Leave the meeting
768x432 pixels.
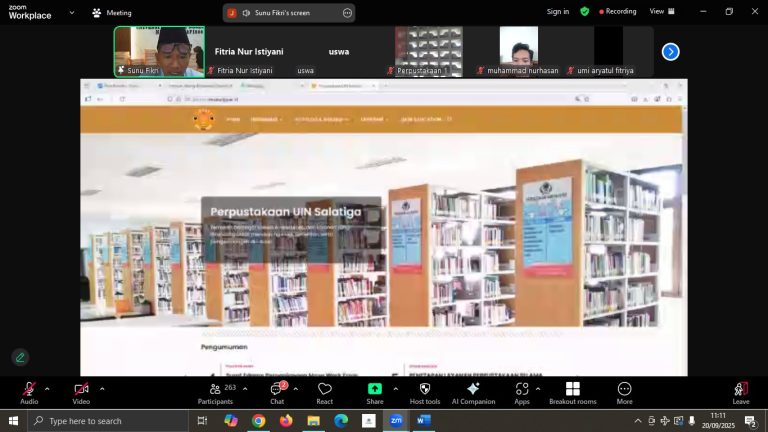pos(741,393)
